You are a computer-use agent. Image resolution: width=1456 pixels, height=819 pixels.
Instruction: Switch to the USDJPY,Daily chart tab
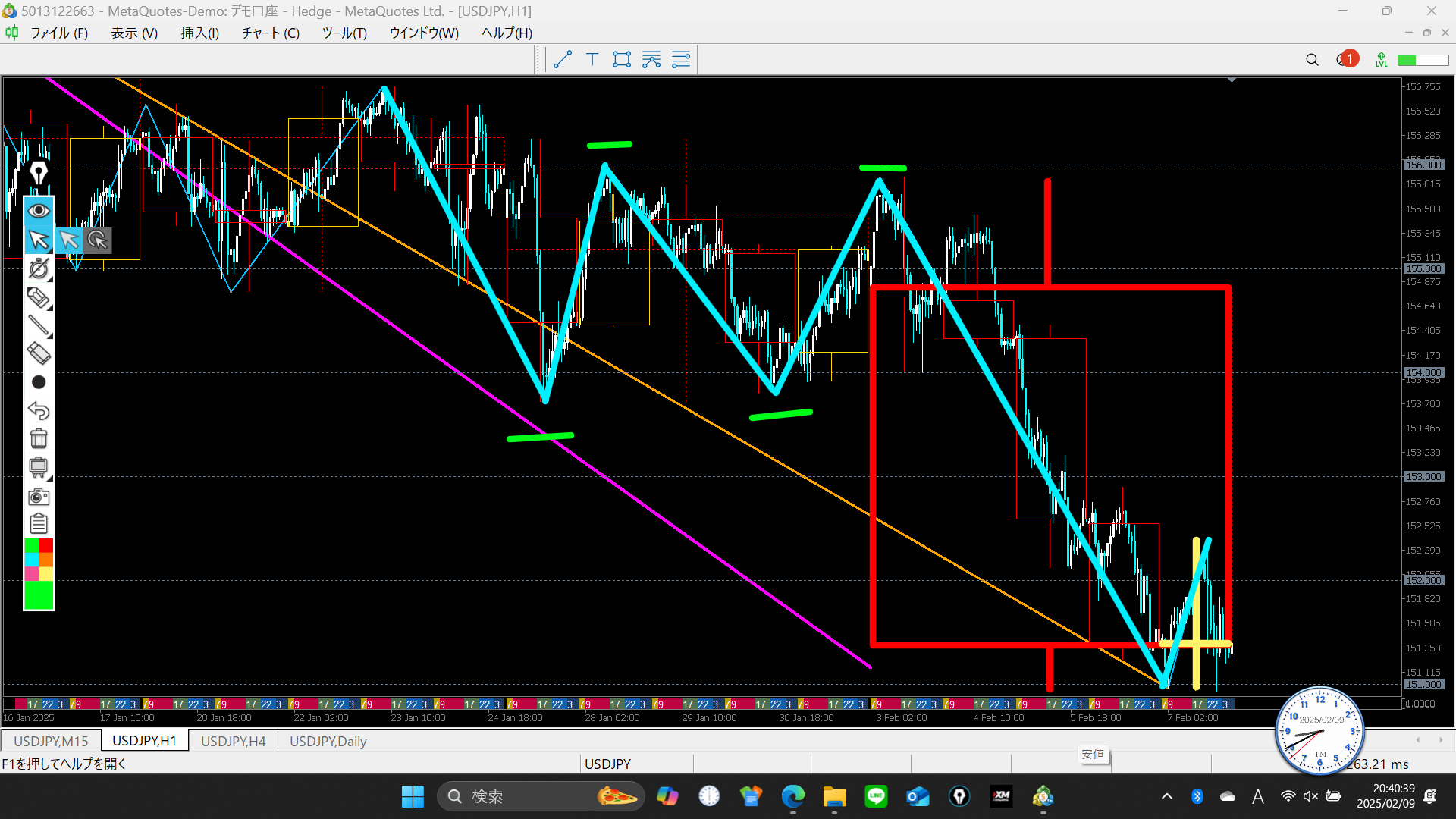(328, 741)
